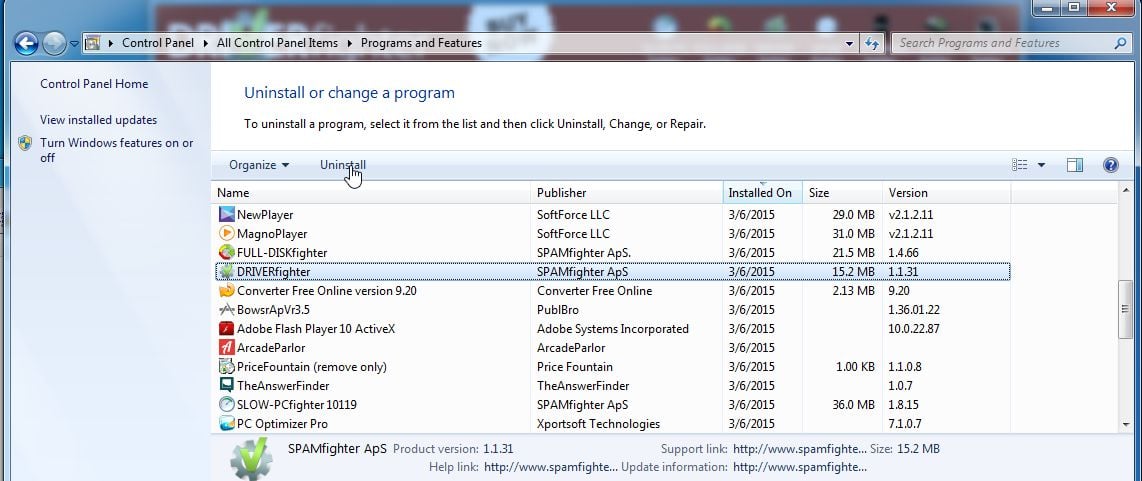Click the Adobe Flash Player icon

(x=227, y=329)
